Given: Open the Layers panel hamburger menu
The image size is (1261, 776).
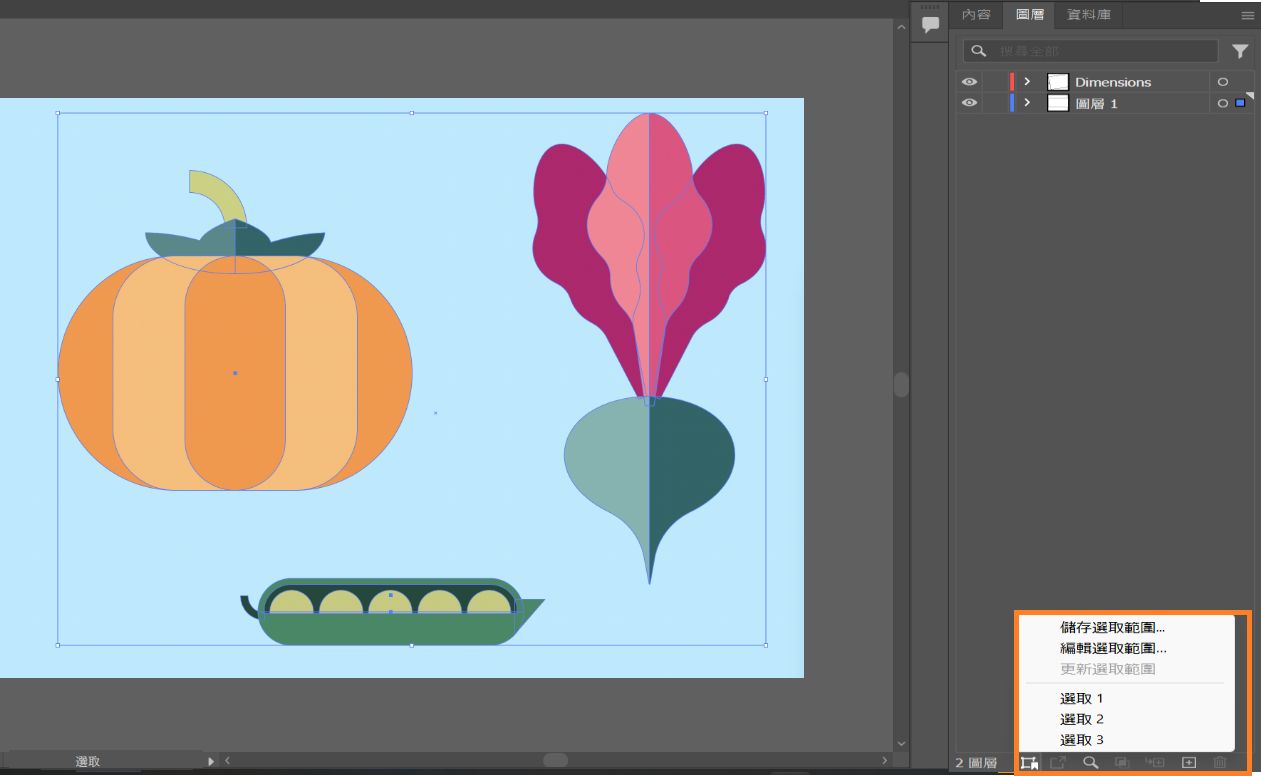Looking at the screenshot, I should point(1247,16).
